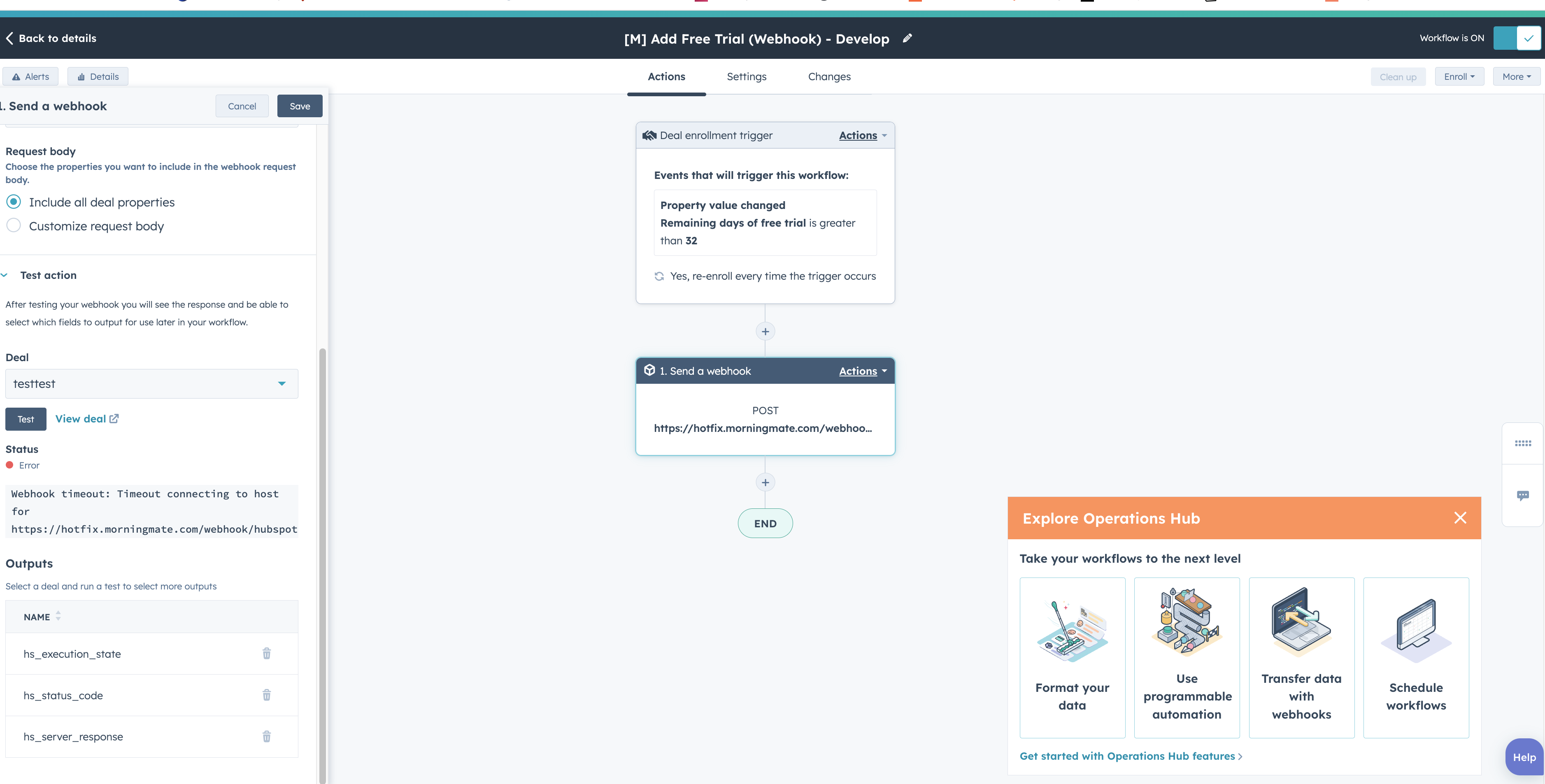
Task: Switch to the Changes tab
Action: pyautogui.click(x=829, y=76)
